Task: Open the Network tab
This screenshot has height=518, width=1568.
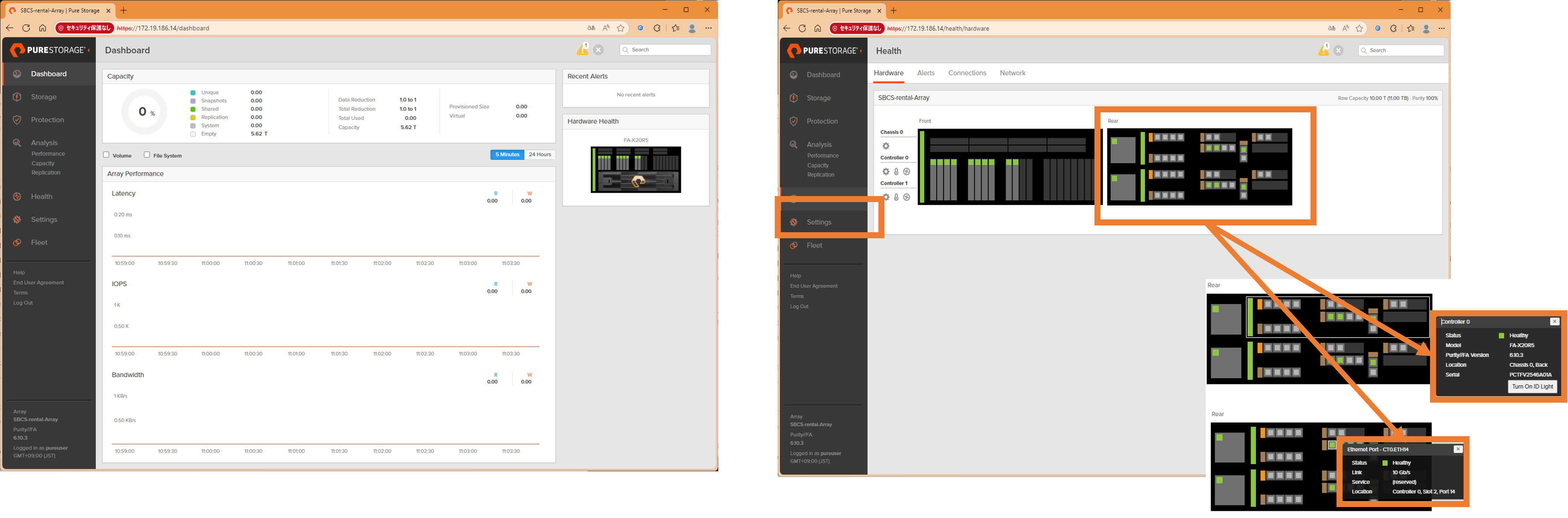Action: click(x=1012, y=73)
